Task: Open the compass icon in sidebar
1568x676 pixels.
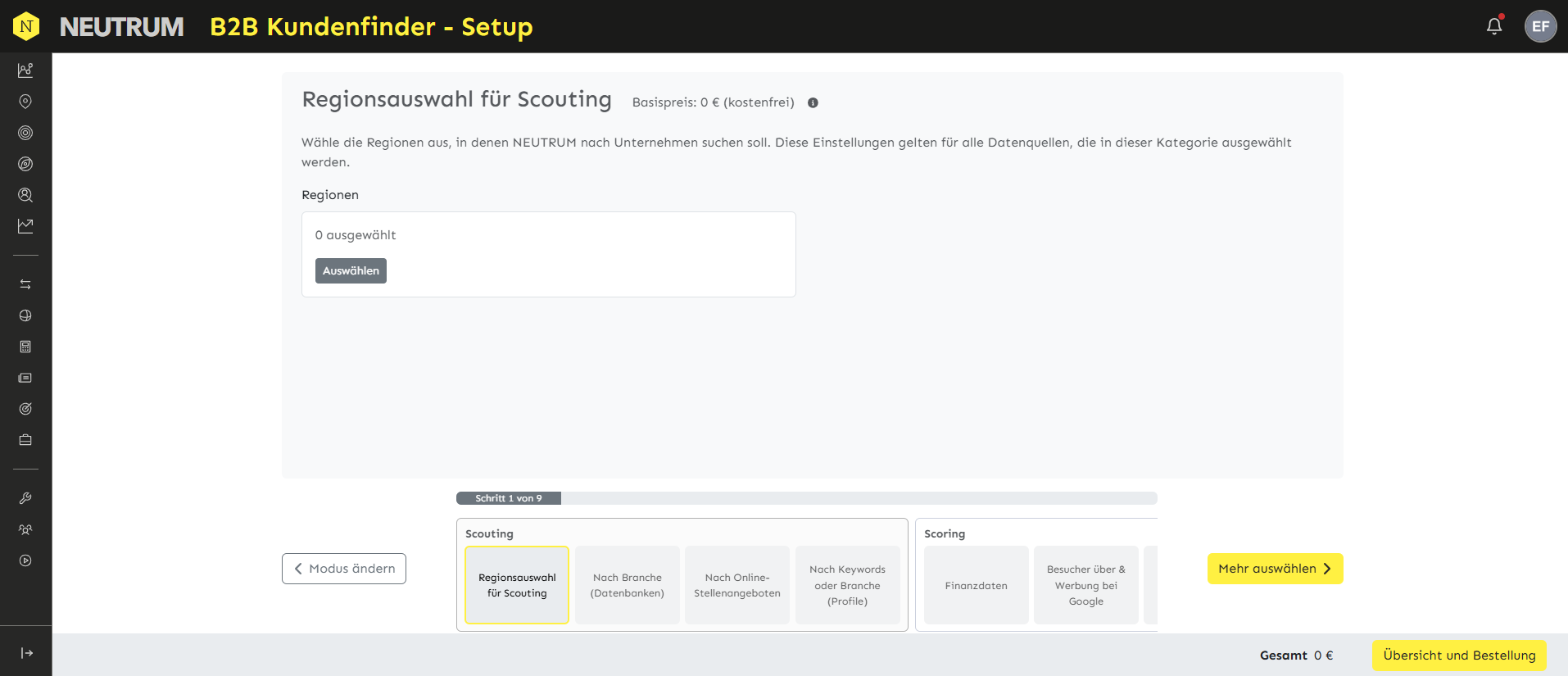Action: [x=25, y=164]
